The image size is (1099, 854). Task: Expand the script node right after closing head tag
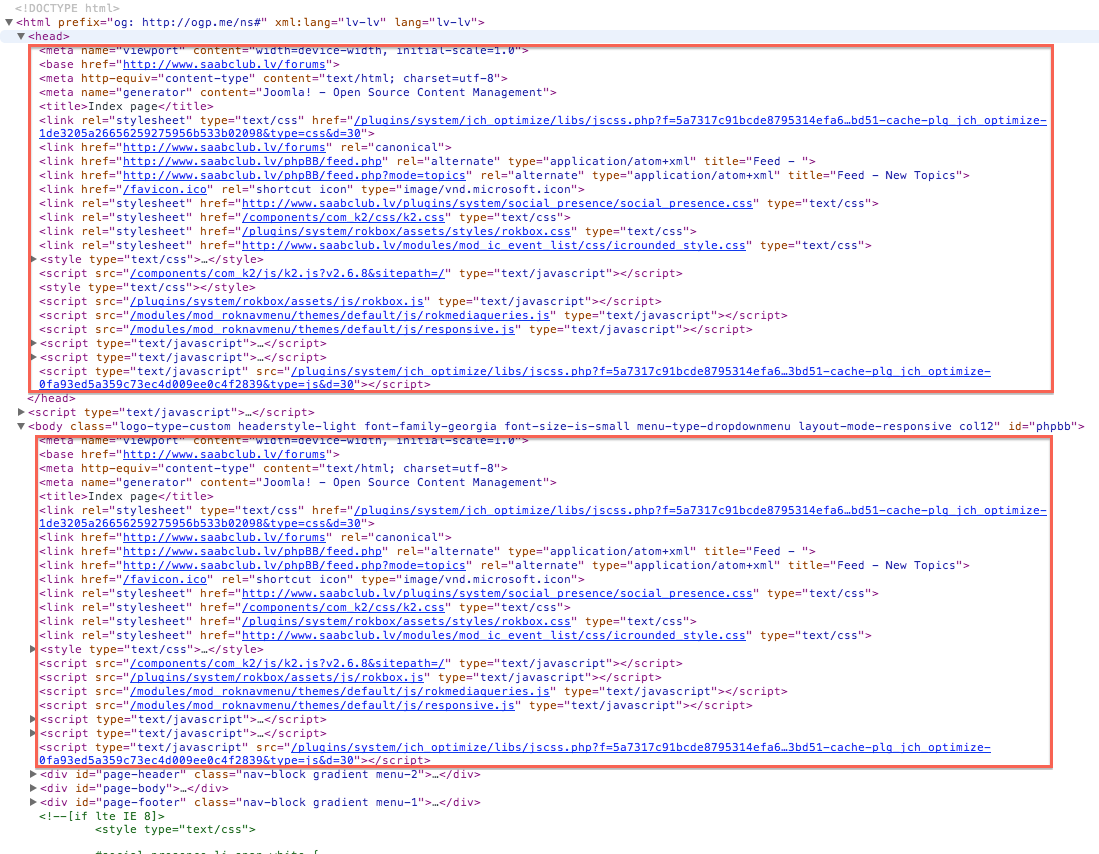pyautogui.click(x=22, y=412)
